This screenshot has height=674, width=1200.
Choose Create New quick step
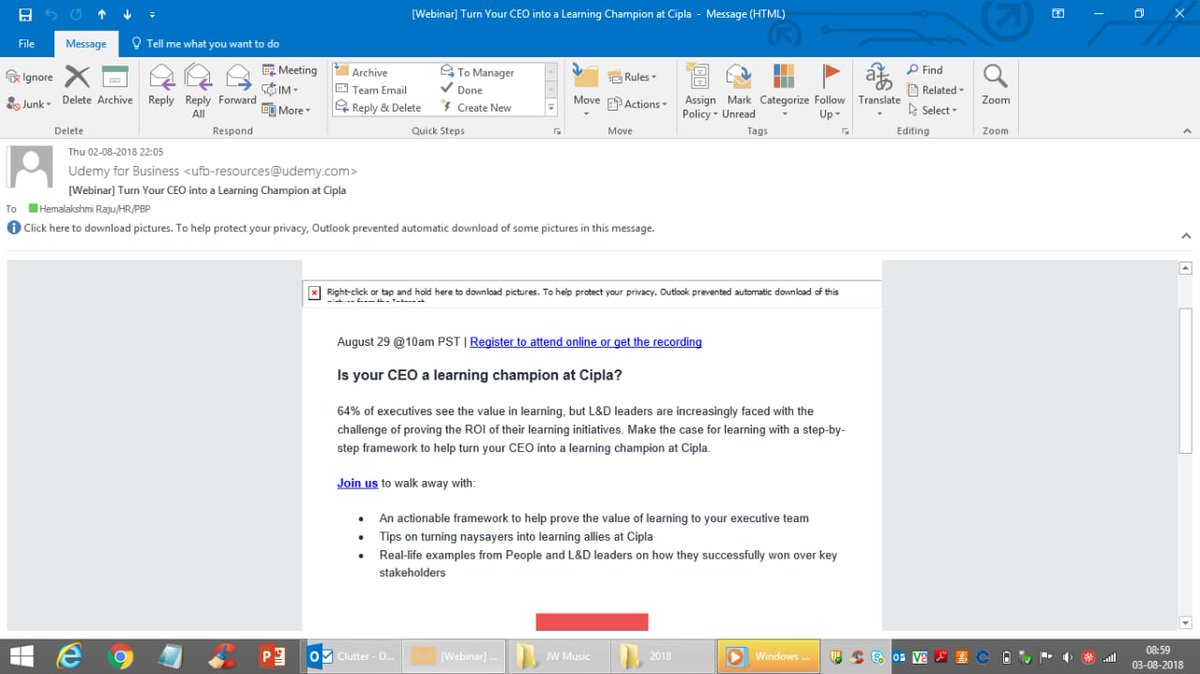[476, 108]
